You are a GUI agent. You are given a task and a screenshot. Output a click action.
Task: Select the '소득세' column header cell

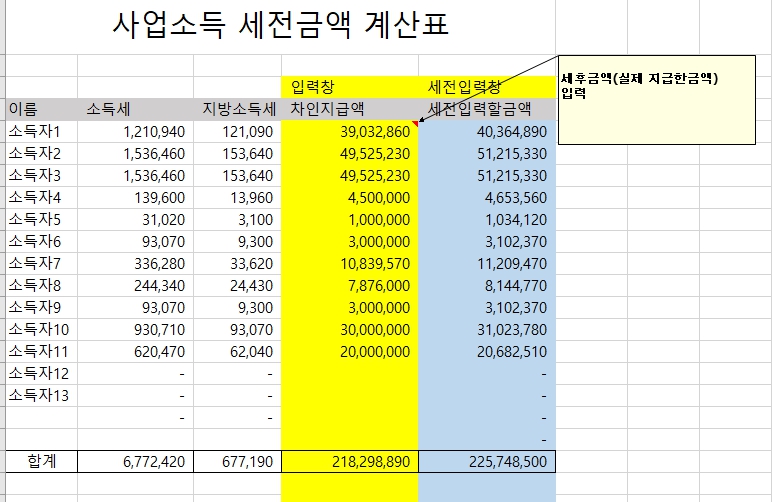[x=135, y=109]
